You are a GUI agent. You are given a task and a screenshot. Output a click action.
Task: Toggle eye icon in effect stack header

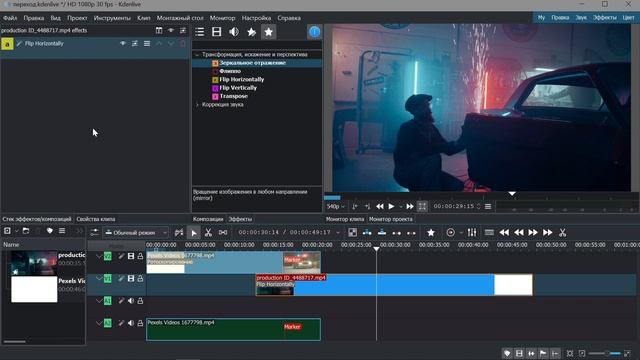pos(171,31)
